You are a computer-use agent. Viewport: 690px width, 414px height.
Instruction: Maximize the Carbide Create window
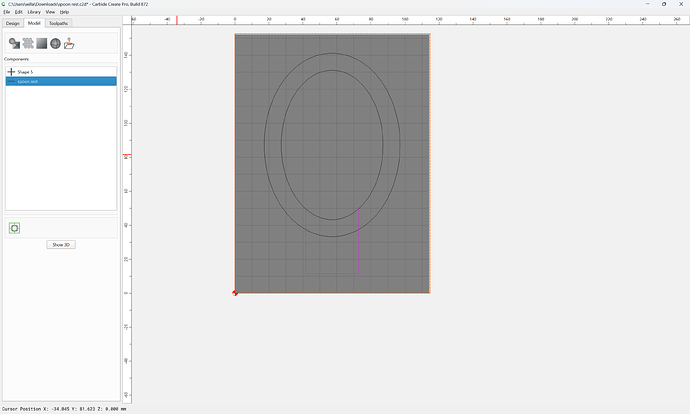pyautogui.click(x=664, y=4)
